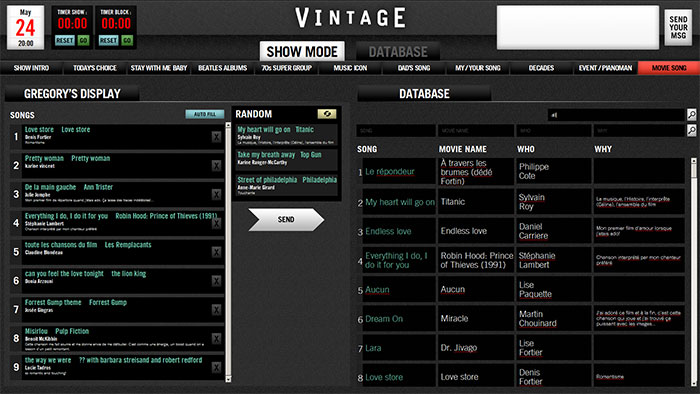Viewport: 700px width, 394px height.
Task: Click database song Aucun
Action: (377, 290)
